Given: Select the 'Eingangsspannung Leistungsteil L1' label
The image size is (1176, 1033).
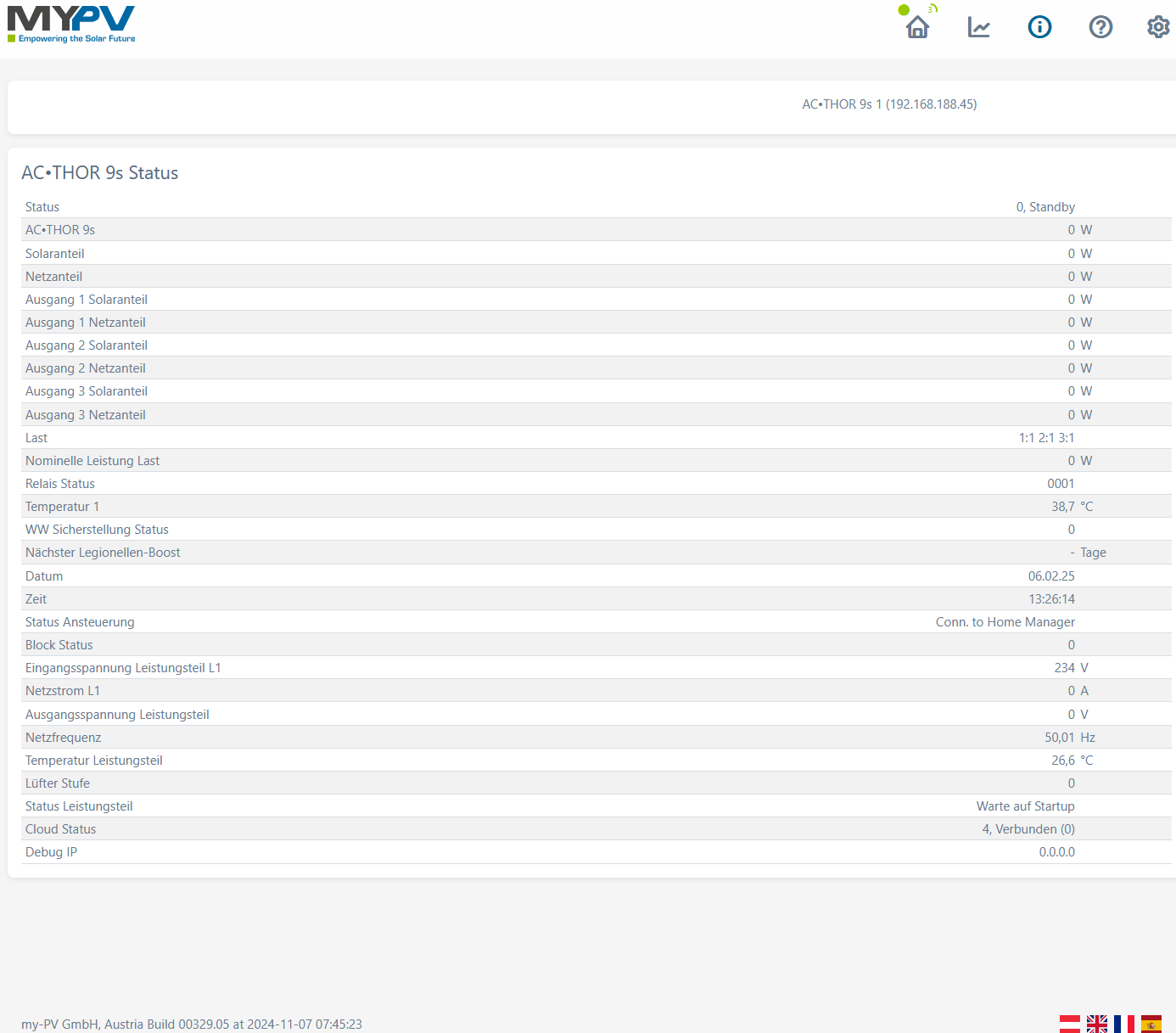Looking at the screenshot, I should tap(123, 668).
